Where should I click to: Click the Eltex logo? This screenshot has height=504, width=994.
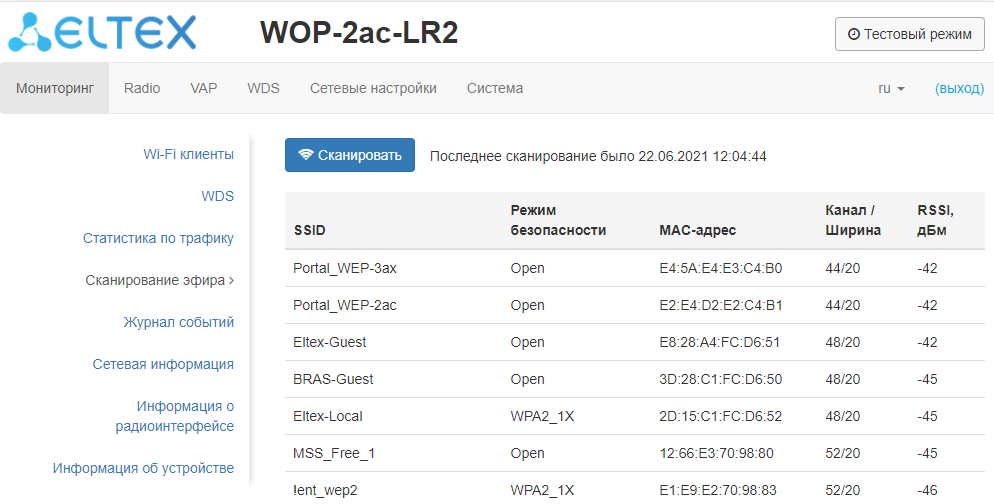[x=104, y=33]
